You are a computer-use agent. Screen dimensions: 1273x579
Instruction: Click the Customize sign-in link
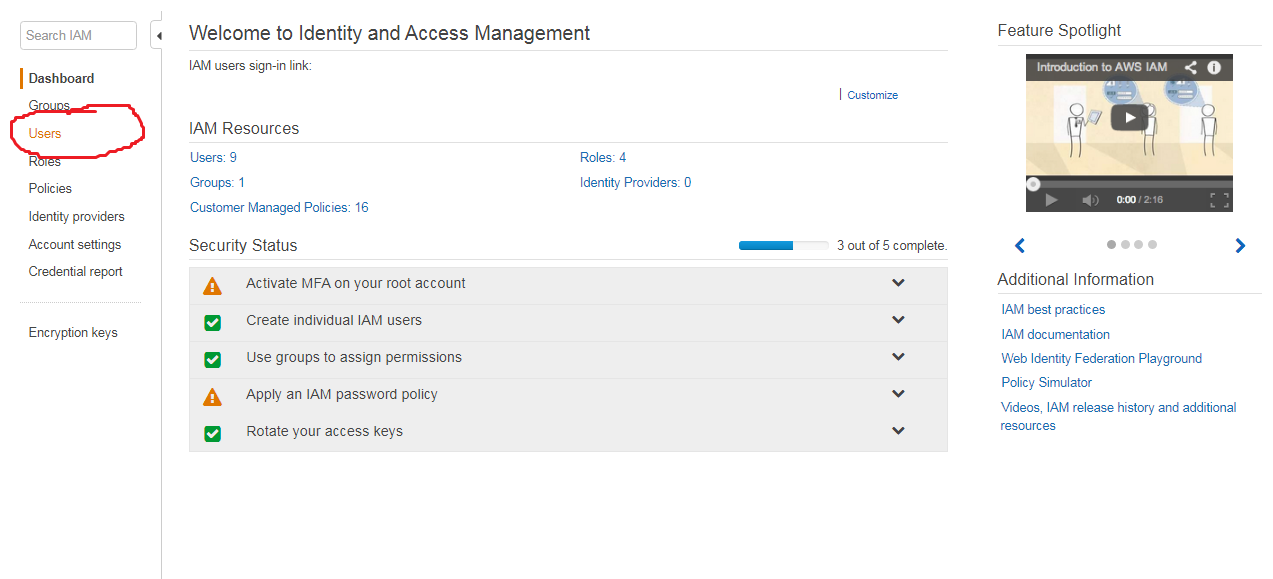(872, 95)
